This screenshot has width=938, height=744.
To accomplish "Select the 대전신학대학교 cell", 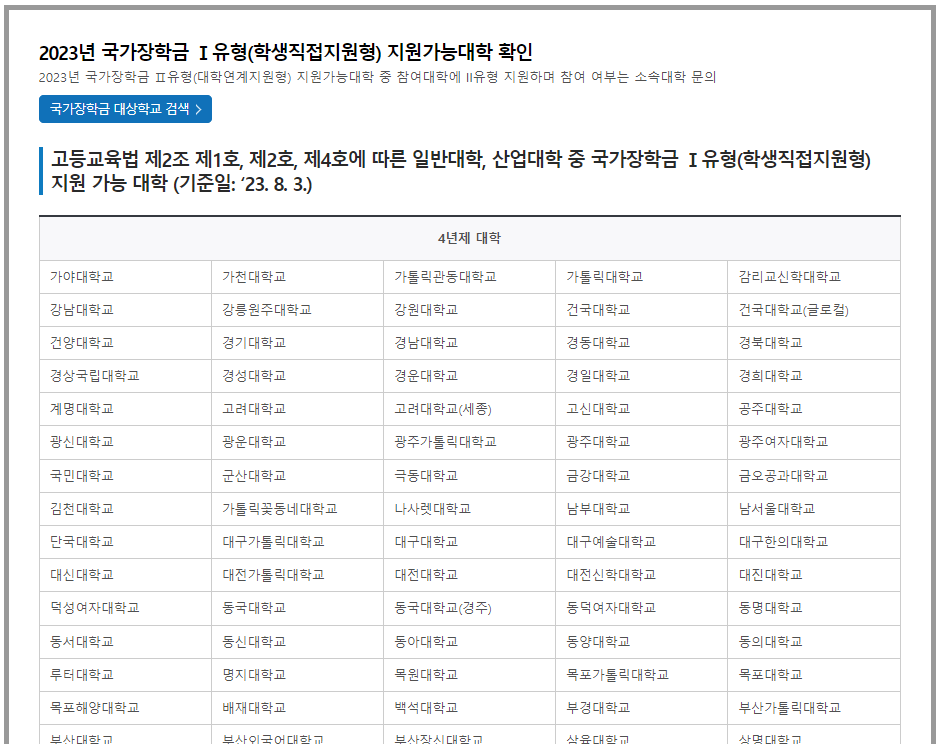I will [641, 575].
